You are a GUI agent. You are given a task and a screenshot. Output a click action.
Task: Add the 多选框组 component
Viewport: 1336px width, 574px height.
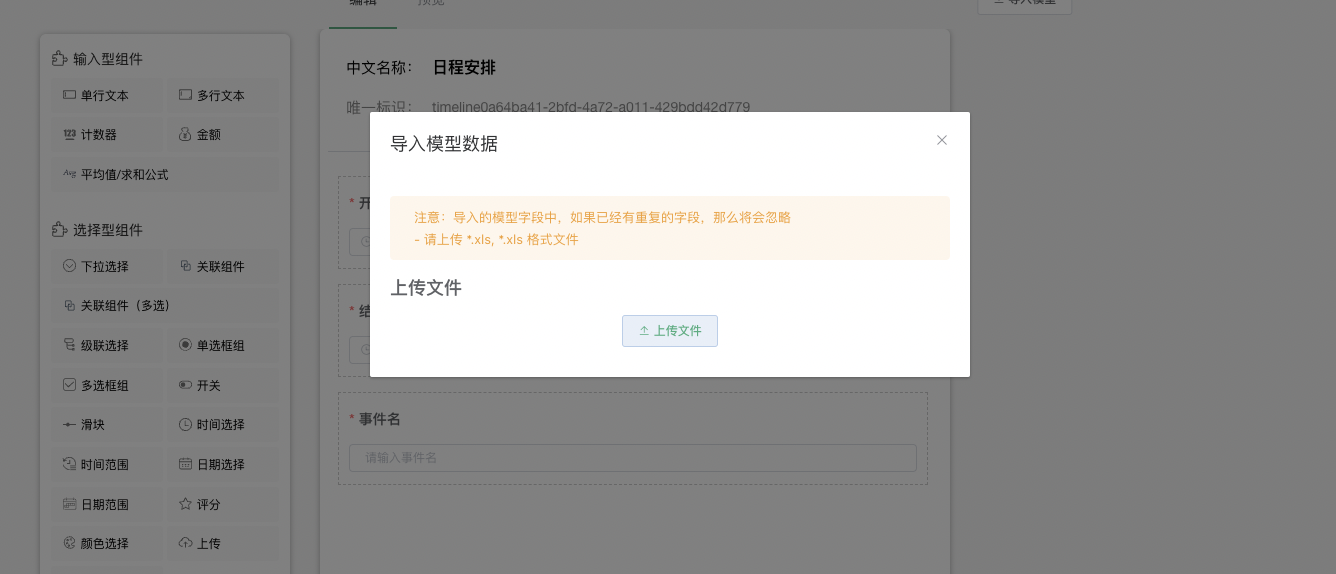tap(107, 385)
